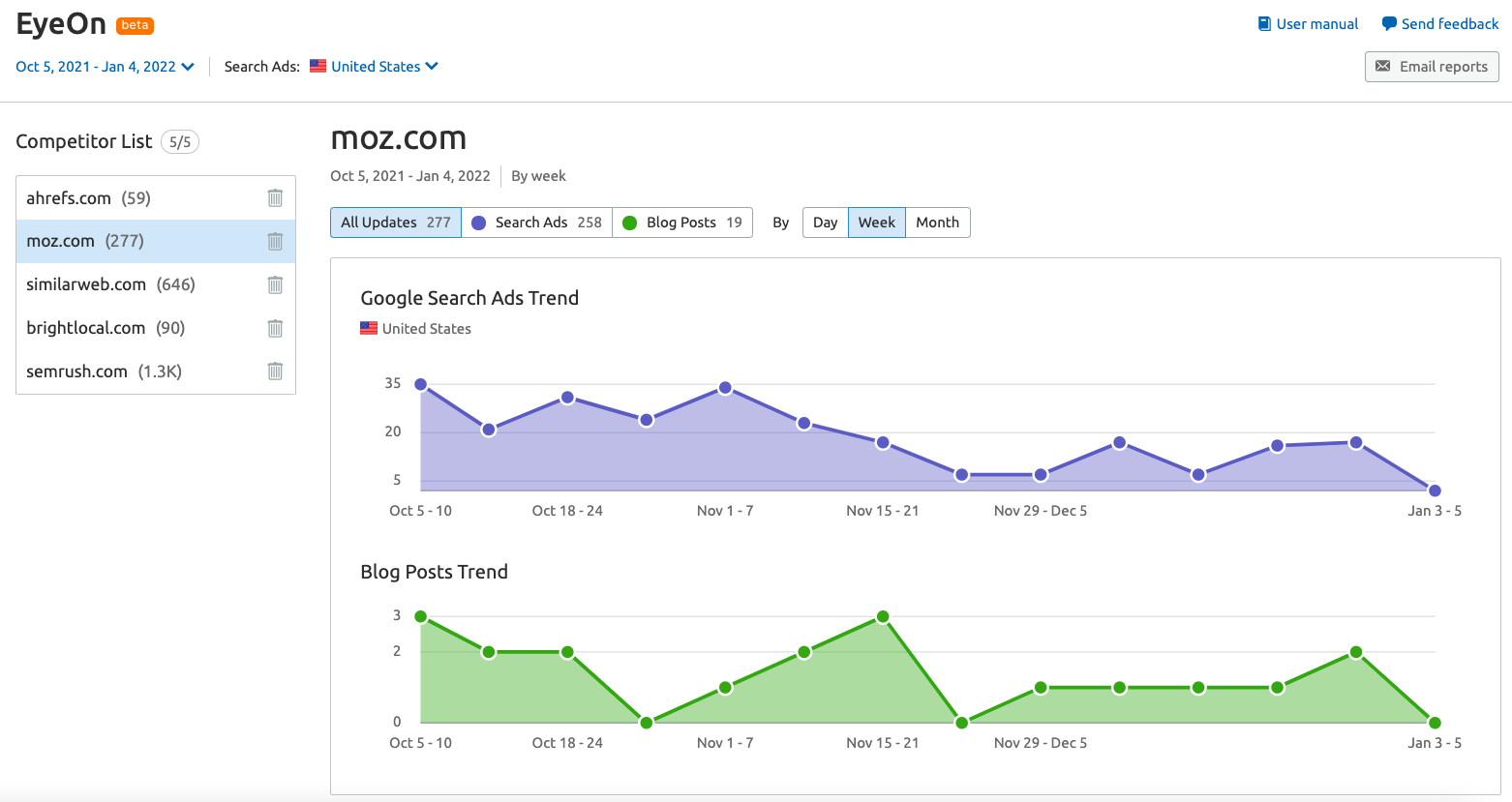The height and width of the screenshot is (802, 1512).
Task: Select the All Updates 277 tab
Action: pos(396,223)
